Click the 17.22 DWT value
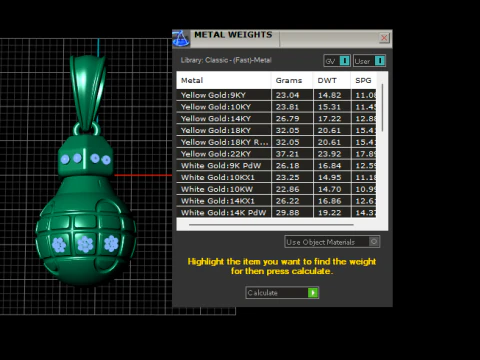This screenshot has height=360, width=480. [329, 118]
